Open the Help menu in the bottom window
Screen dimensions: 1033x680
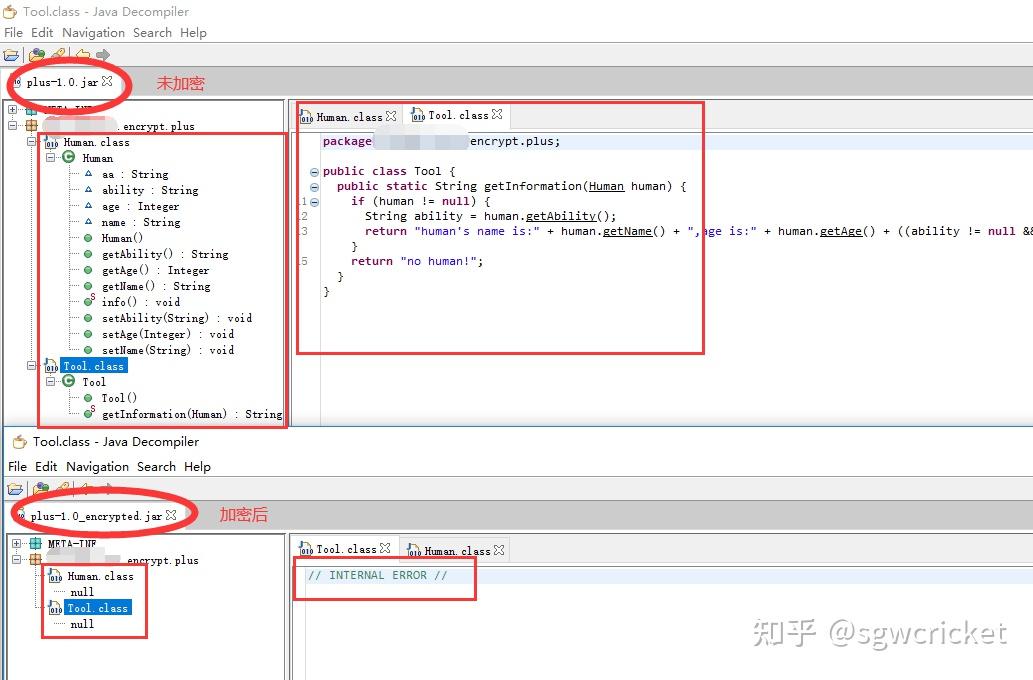point(197,466)
